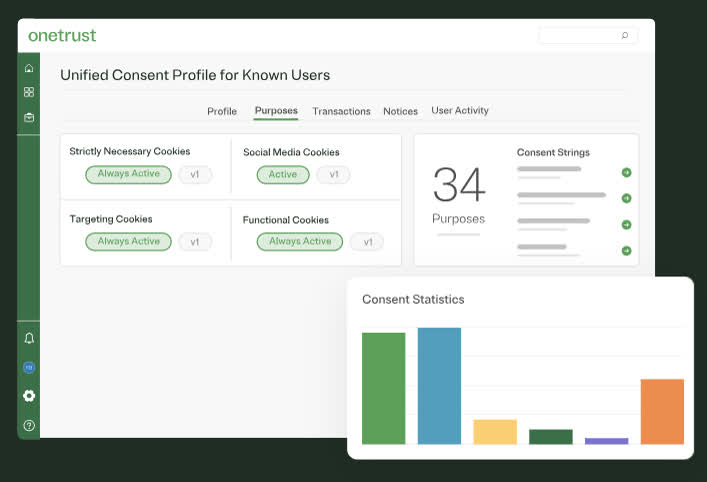Open third consent string arrow
The image size is (707, 482).
(626, 225)
